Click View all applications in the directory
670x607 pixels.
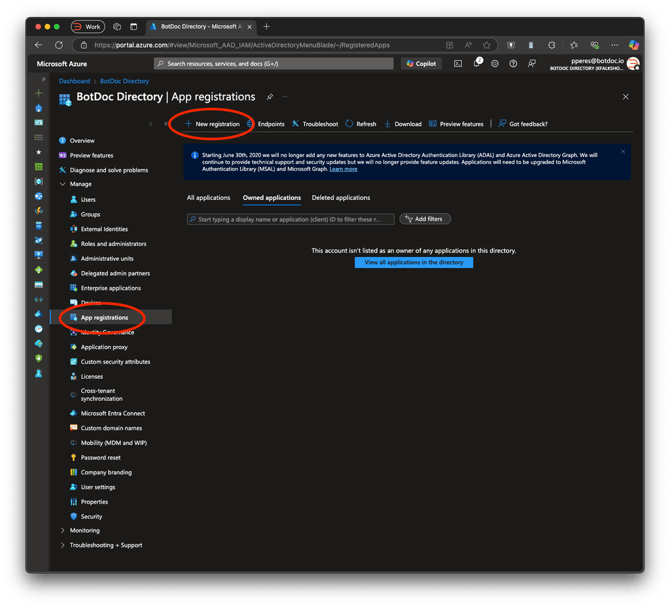click(x=414, y=262)
